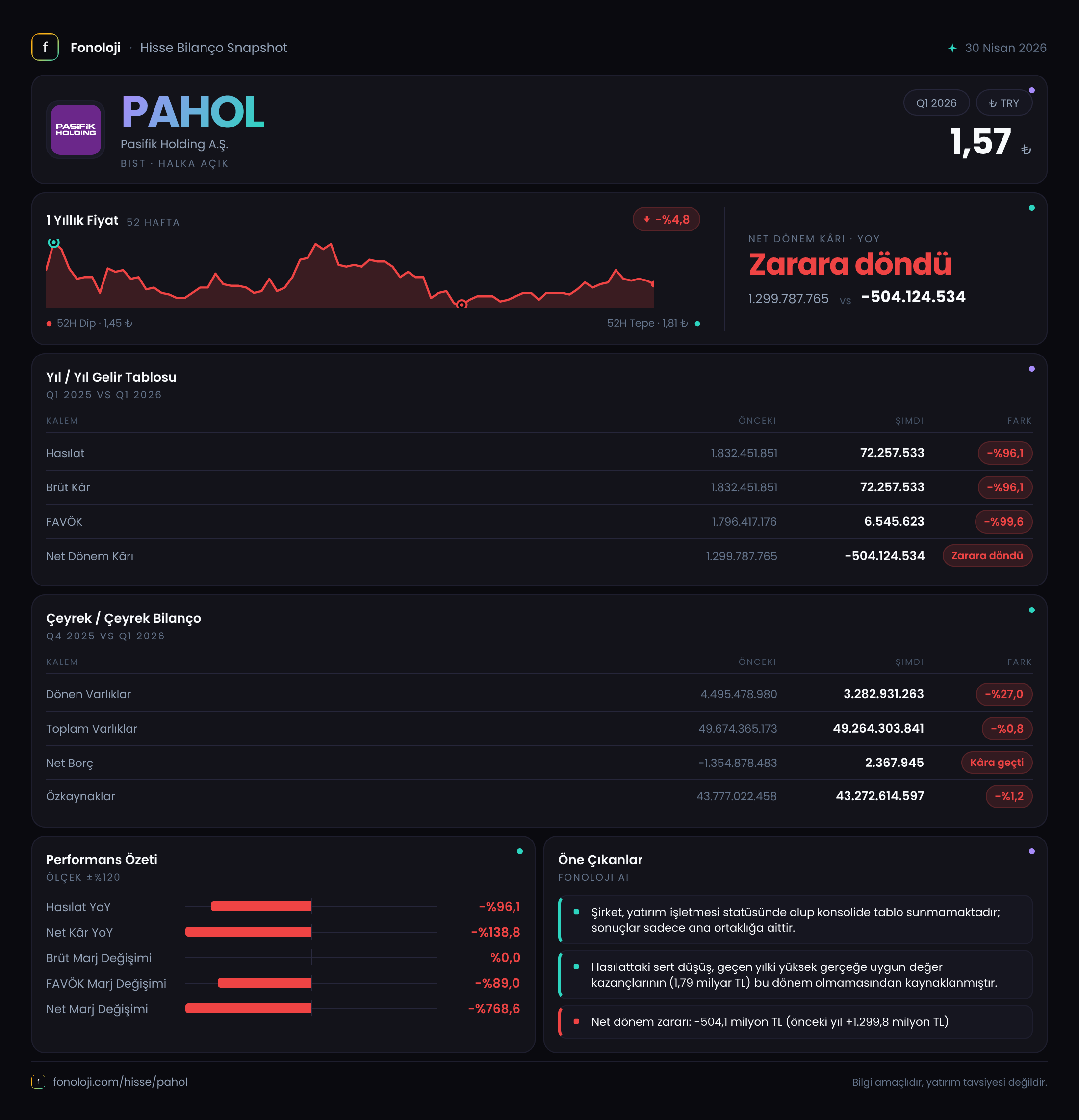Click the Brüt Kâr row label

(x=68, y=487)
